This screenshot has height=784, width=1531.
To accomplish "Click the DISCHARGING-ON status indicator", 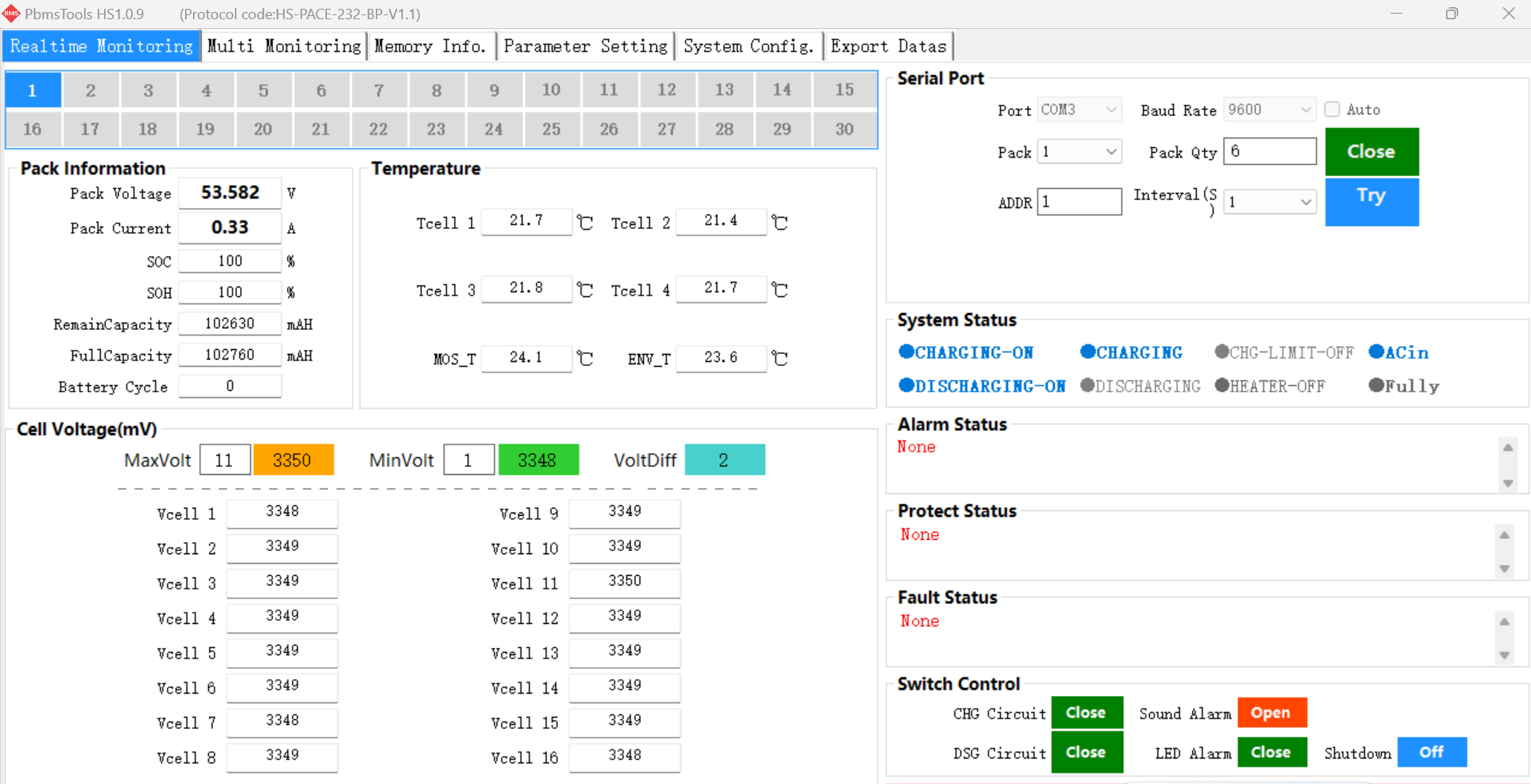I will coord(982,386).
